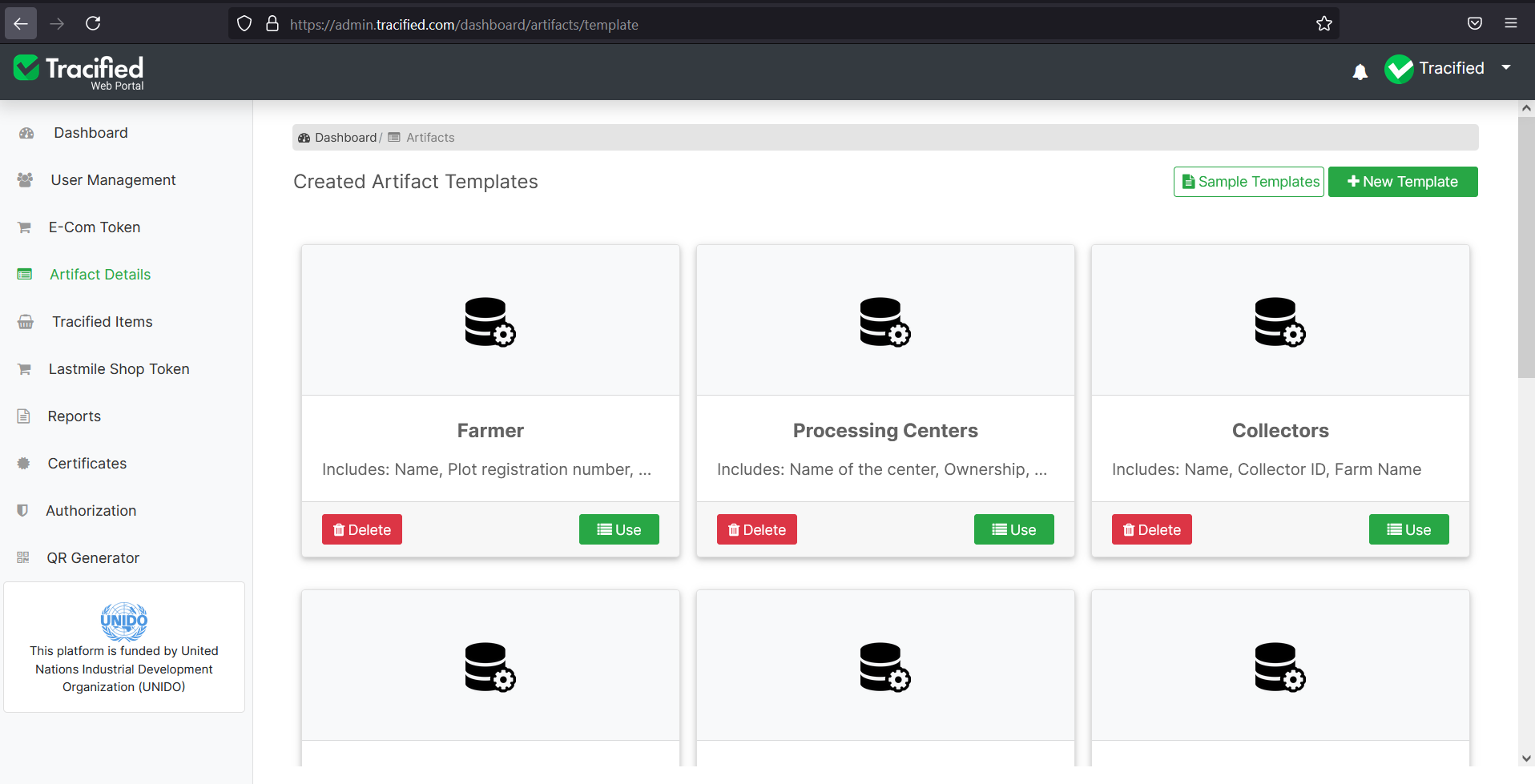
Task: Bookmark page with the star icon
Action: click(1324, 24)
